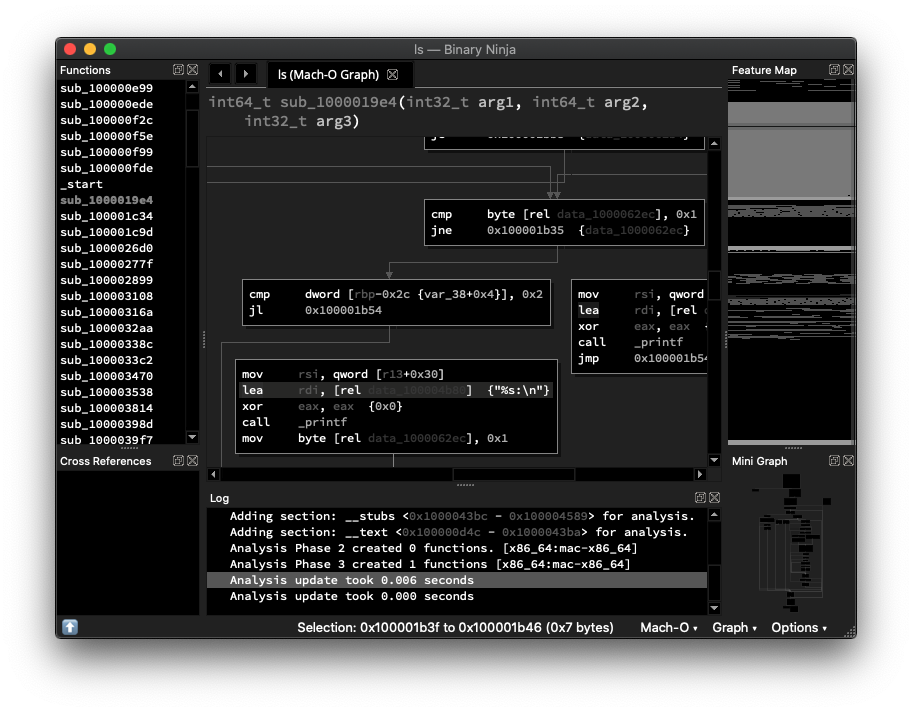Viewport: 912px width, 712px height.
Task: Click inside the Mini Graph overview
Action: click(792, 541)
